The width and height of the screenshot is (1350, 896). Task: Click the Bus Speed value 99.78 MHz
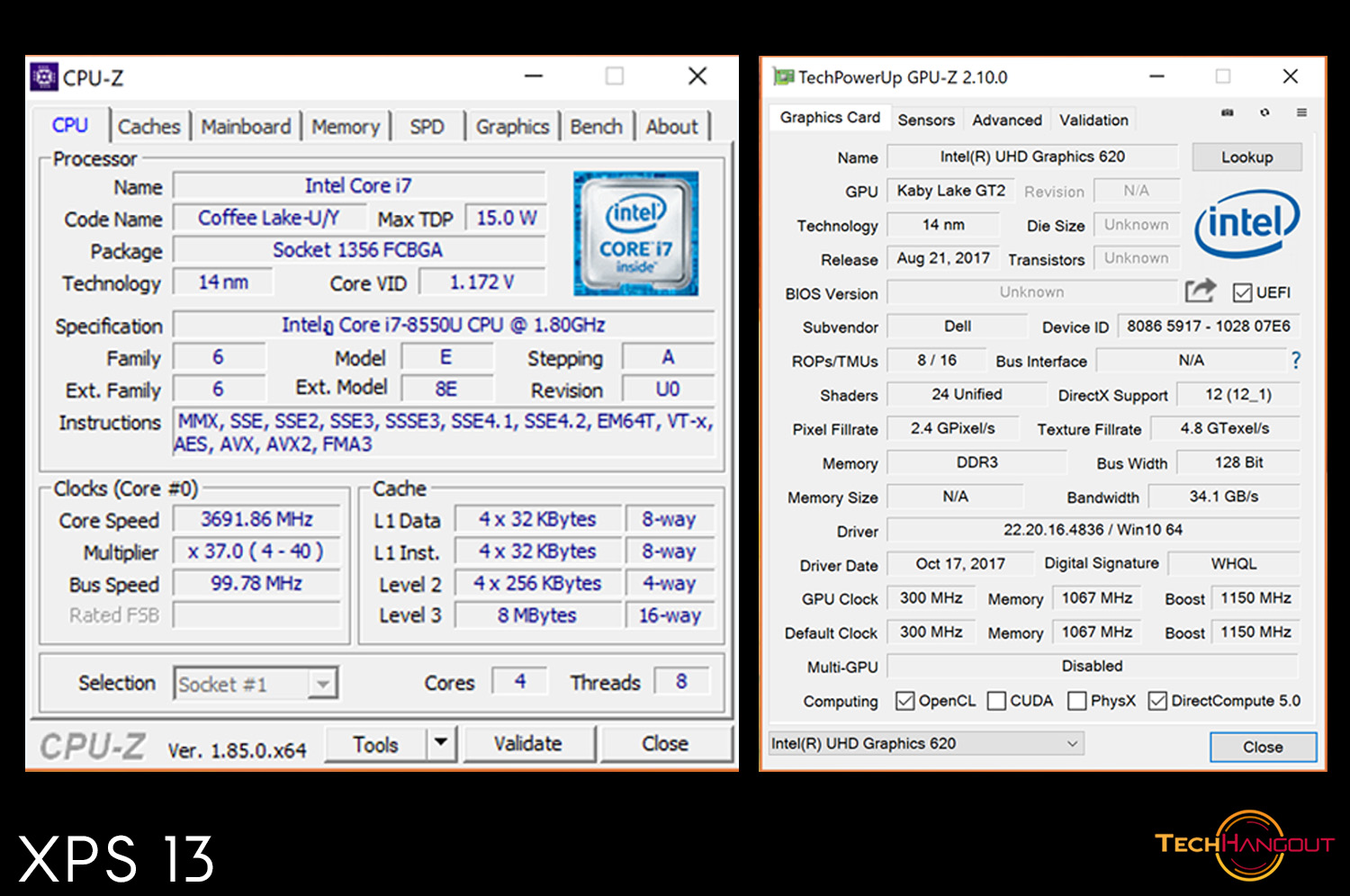[256, 584]
